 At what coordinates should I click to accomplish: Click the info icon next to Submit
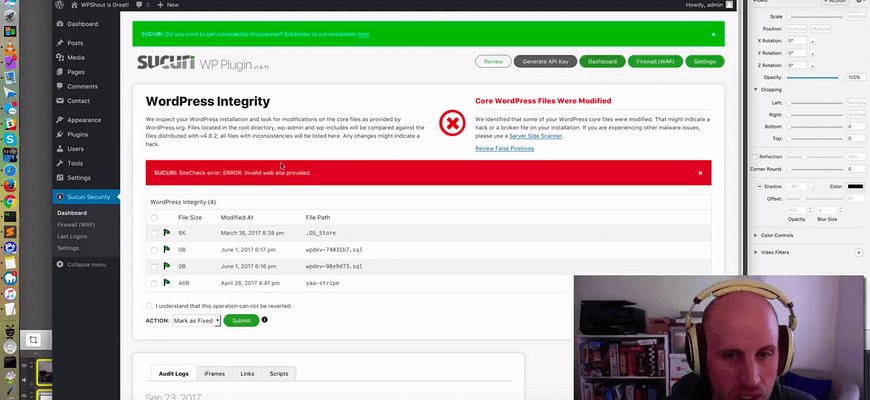(265, 320)
